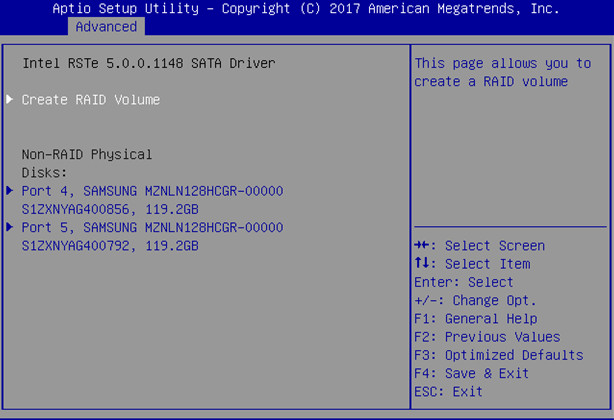Click the Aptio Setup Utility title text

tap(306, 9)
